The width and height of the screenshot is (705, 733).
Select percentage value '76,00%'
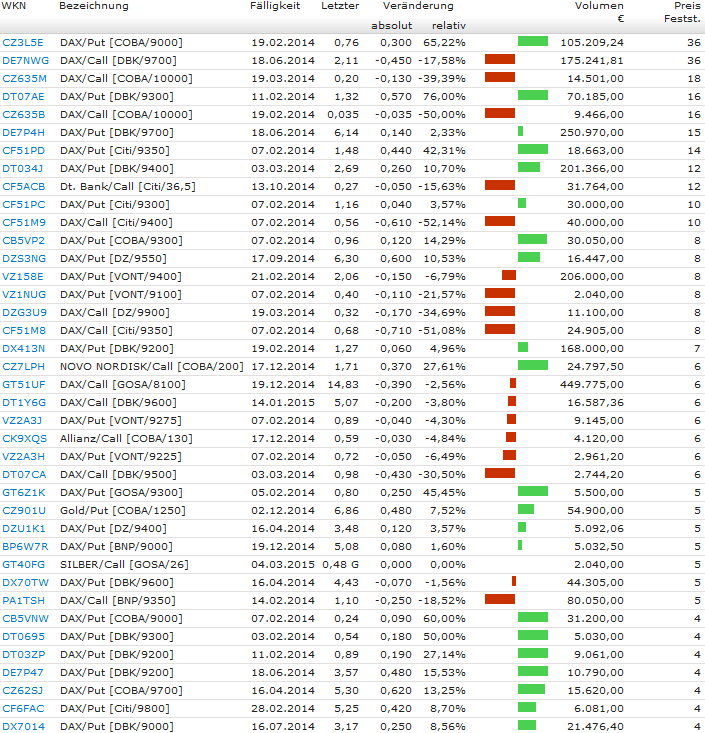coord(445,97)
